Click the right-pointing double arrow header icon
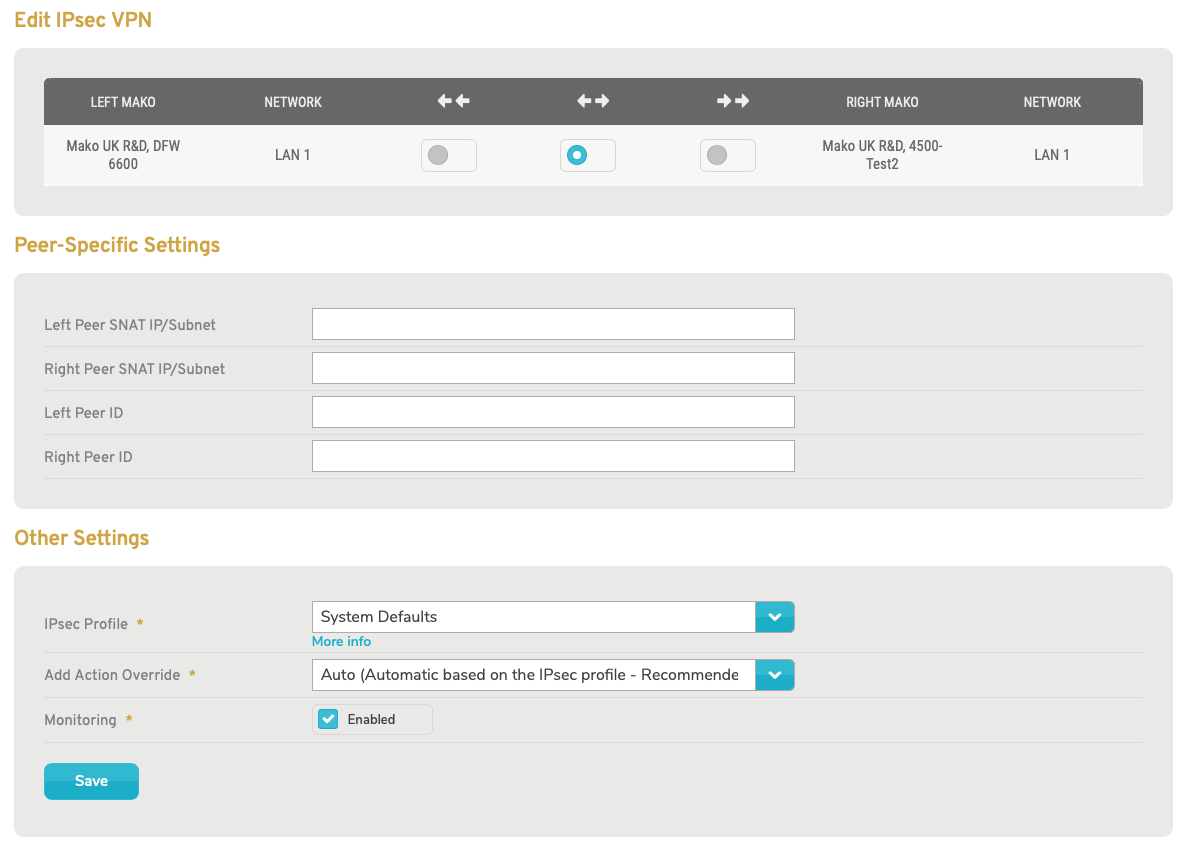Viewport: 1185px width, 846px height. click(733, 101)
